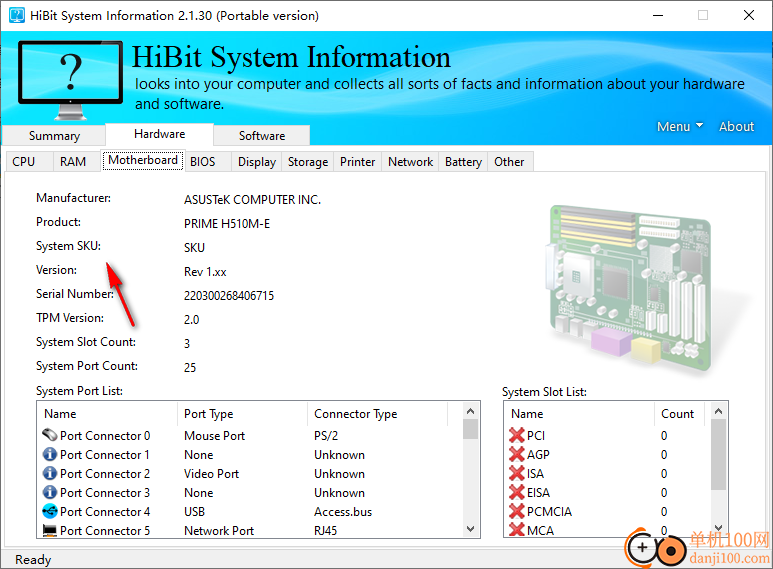Click the slot list scrollbar thumb
The height and width of the screenshot is (569, 773).
pyautogui.click(x=718, y=454)
